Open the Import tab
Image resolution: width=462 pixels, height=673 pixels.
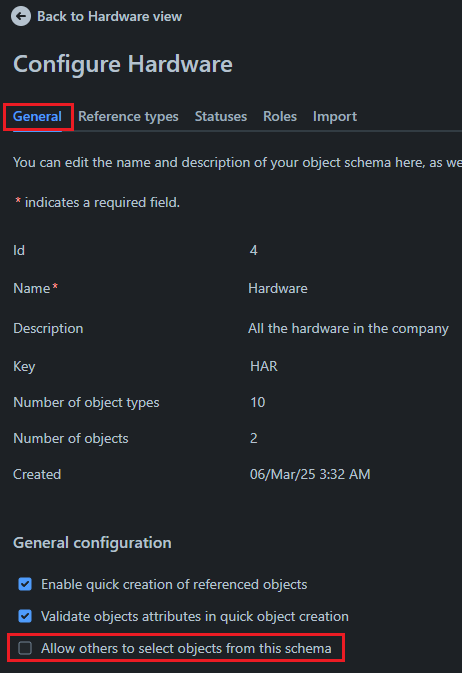tap(335, 116)
